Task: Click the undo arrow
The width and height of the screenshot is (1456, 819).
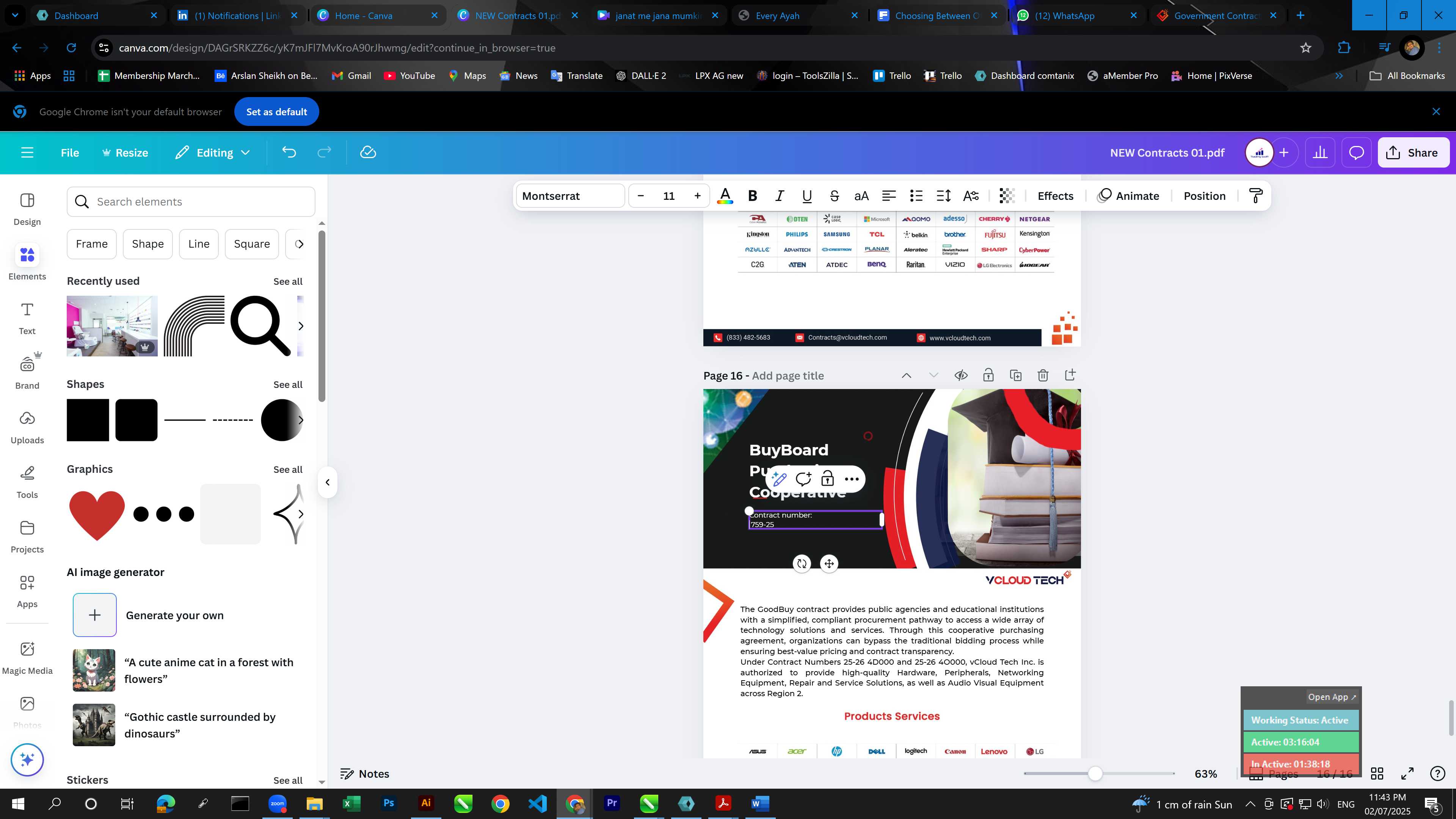Action: (289, 152)
